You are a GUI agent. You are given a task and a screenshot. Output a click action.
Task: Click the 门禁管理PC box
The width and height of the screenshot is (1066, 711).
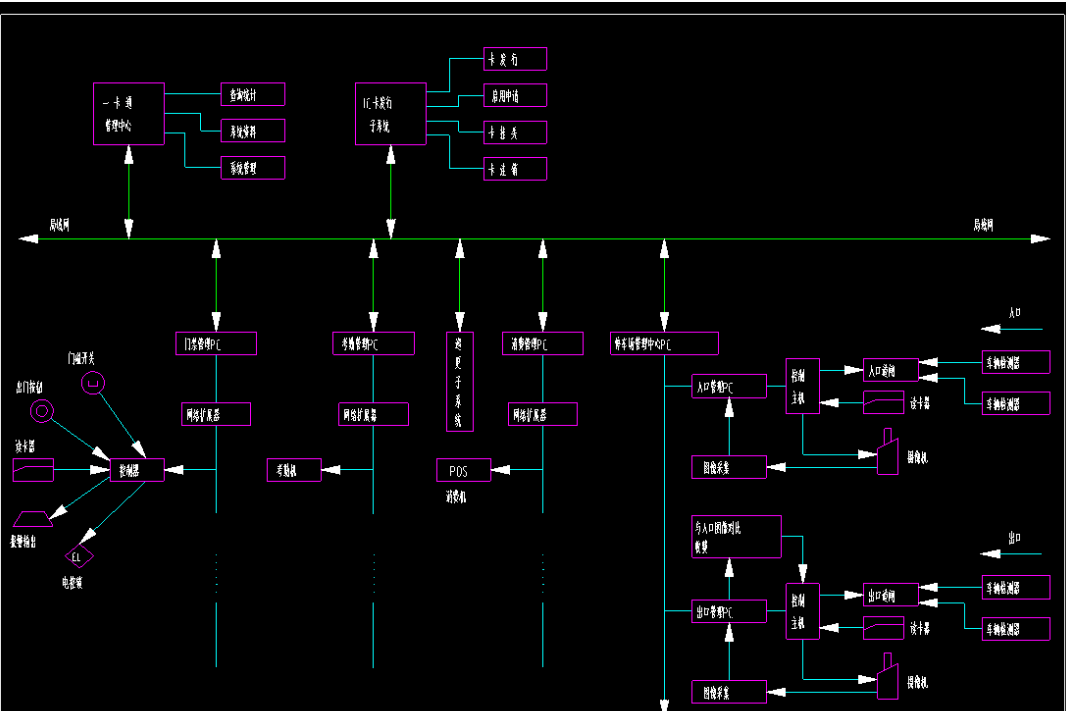(215, 344)
